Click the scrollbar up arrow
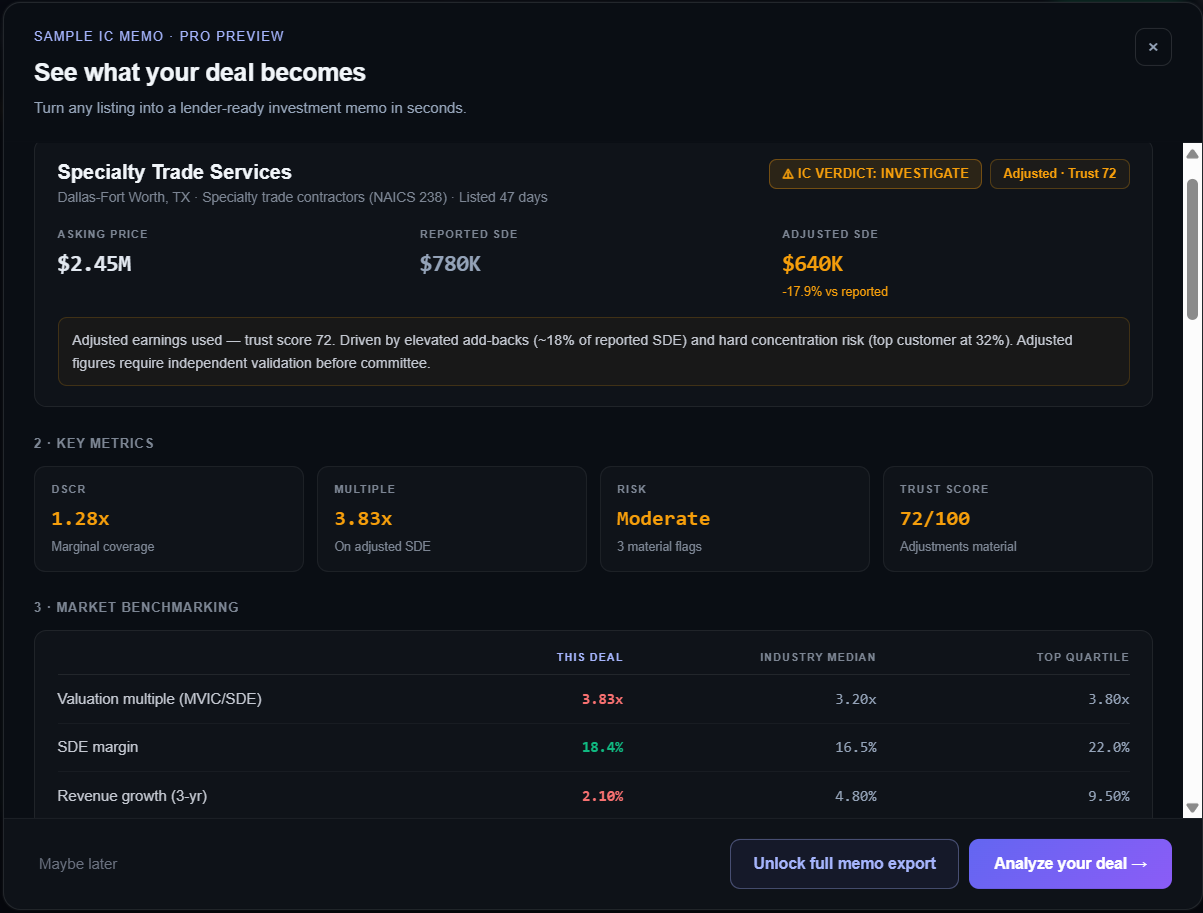This screenshot has width=1203, height=913. [x=1192, y=153]
